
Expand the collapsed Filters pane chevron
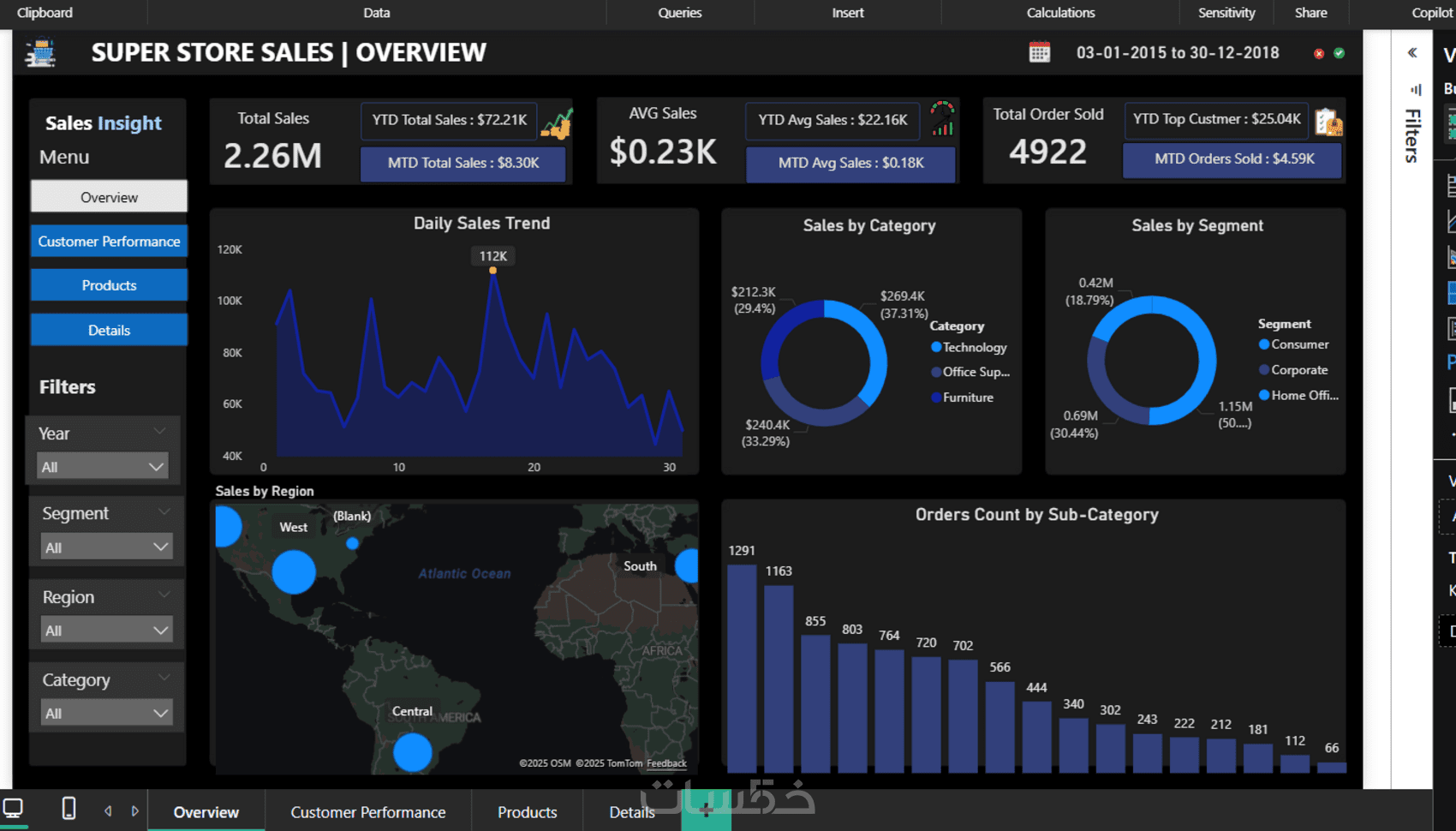1412,52
